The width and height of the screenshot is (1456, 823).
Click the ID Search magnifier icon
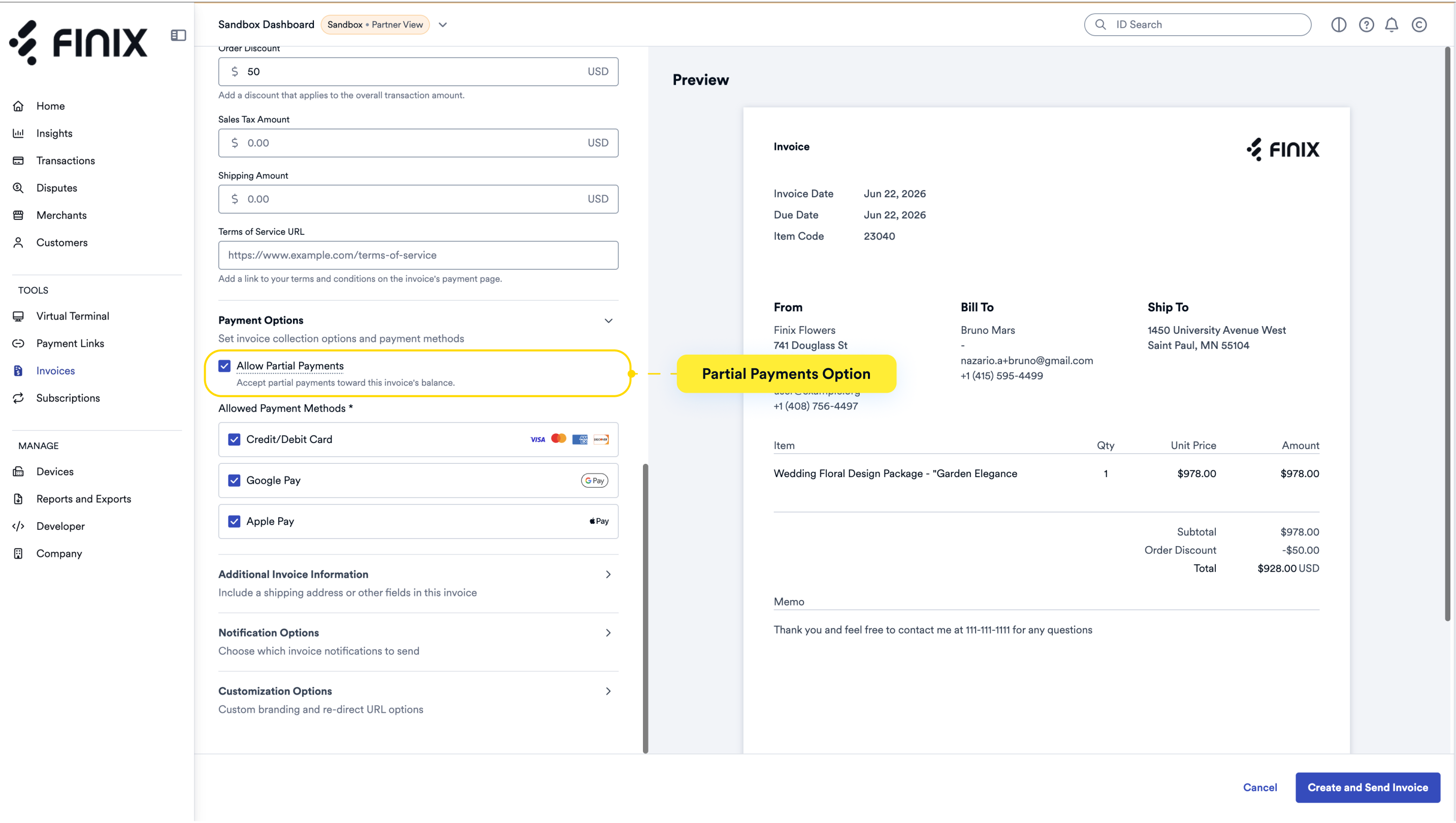tap(1101, 24)
